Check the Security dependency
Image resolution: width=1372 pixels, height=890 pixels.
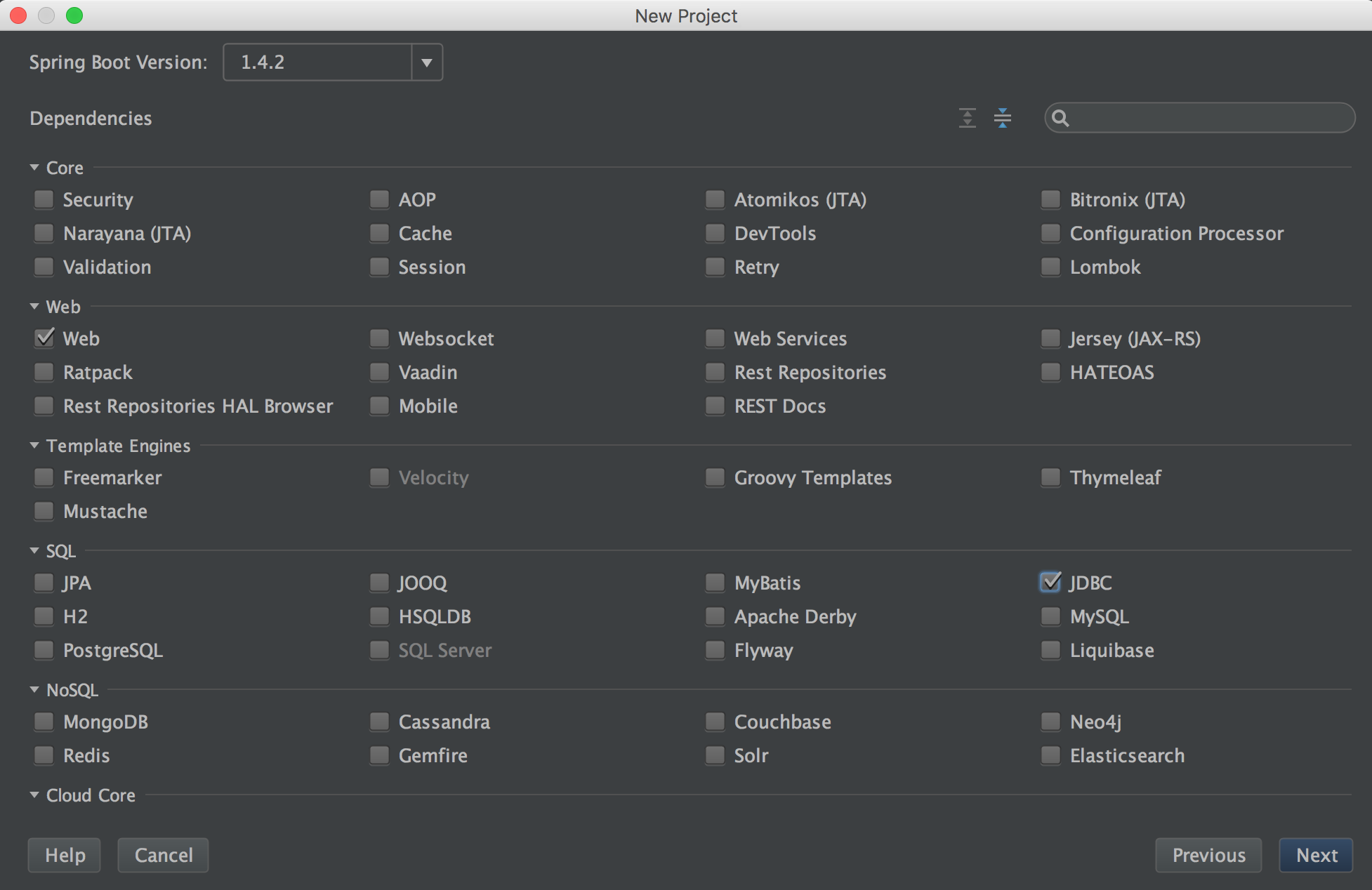44,199
